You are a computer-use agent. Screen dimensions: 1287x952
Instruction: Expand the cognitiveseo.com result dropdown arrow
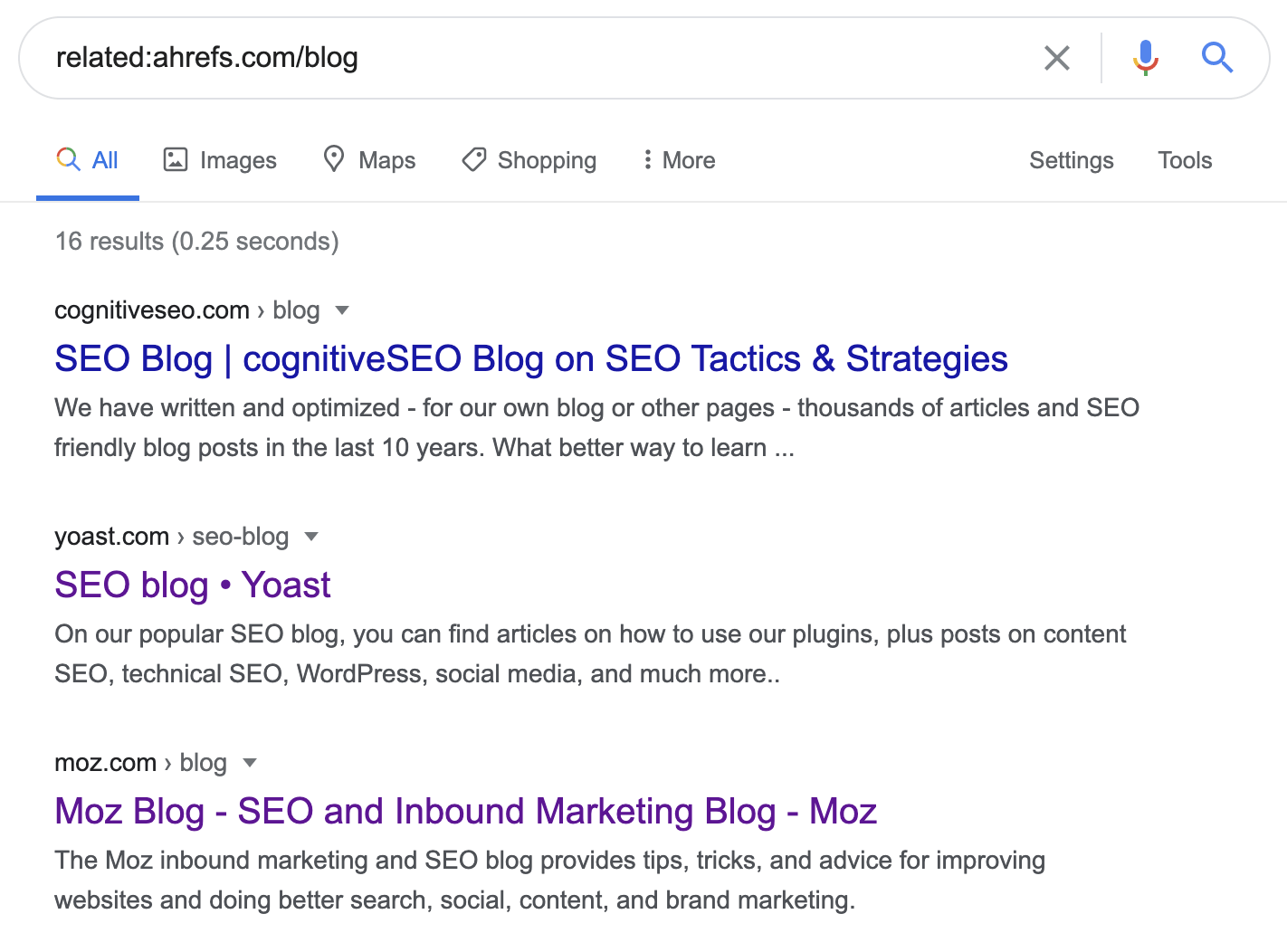point(342,310)
